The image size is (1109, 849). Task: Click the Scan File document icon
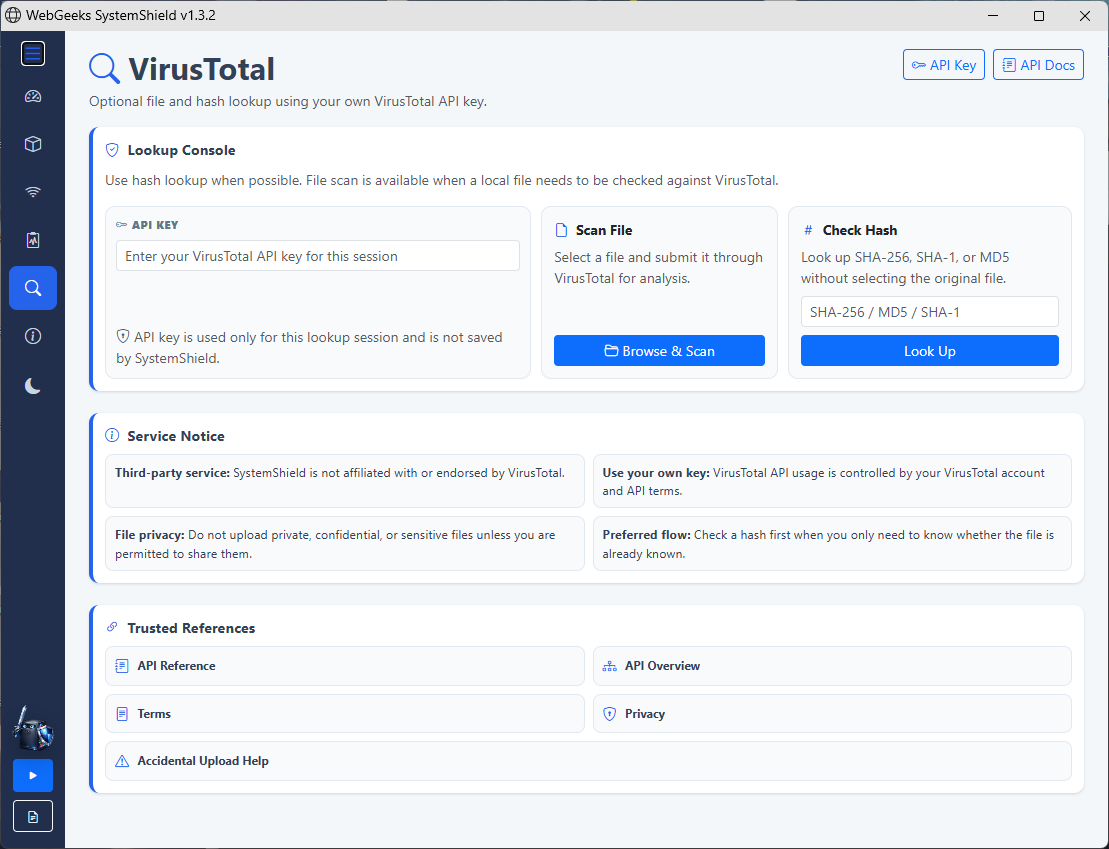pos(561,230)
